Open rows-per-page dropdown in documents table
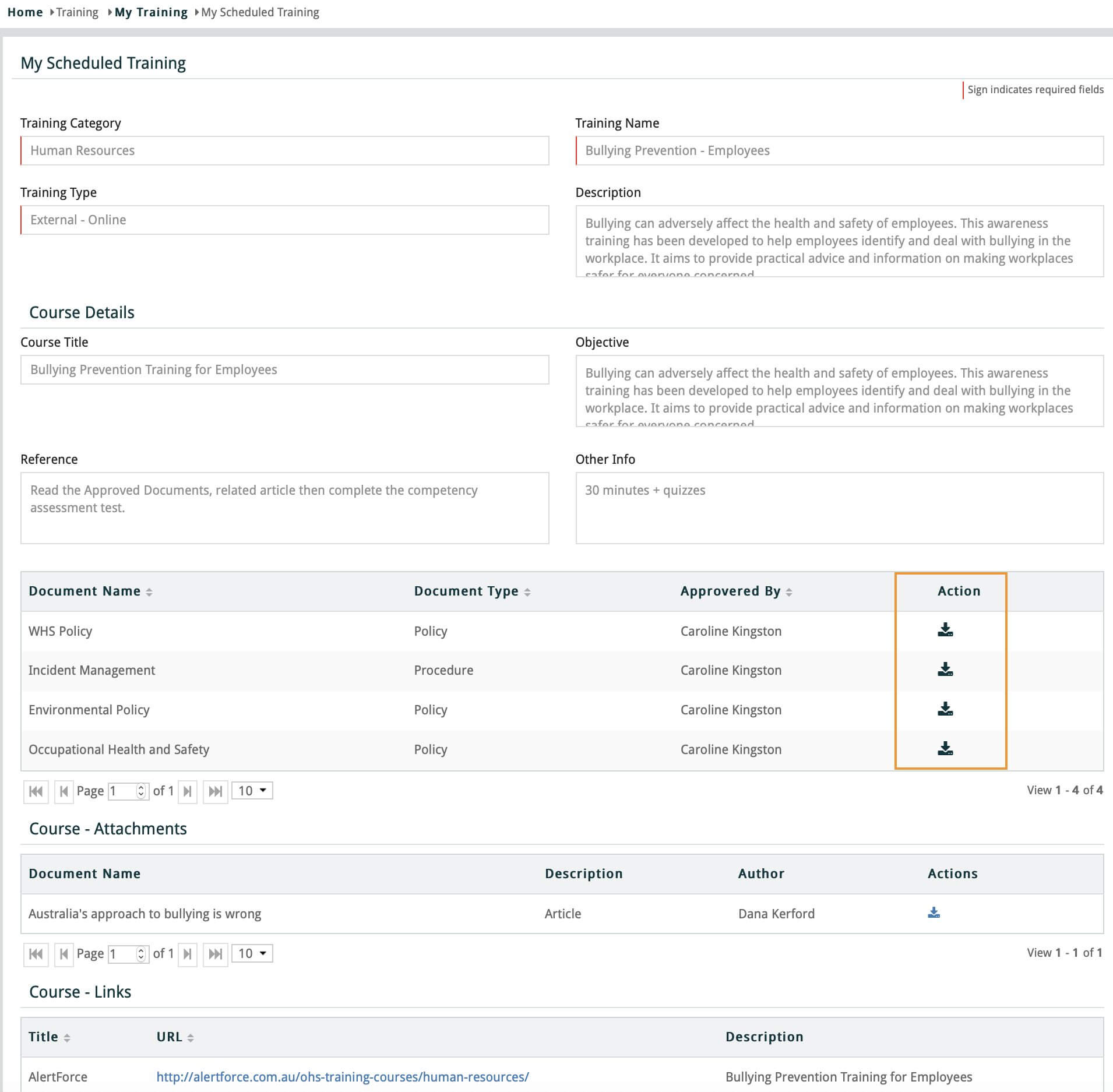 pyautogui.click(x=252, y=791)
